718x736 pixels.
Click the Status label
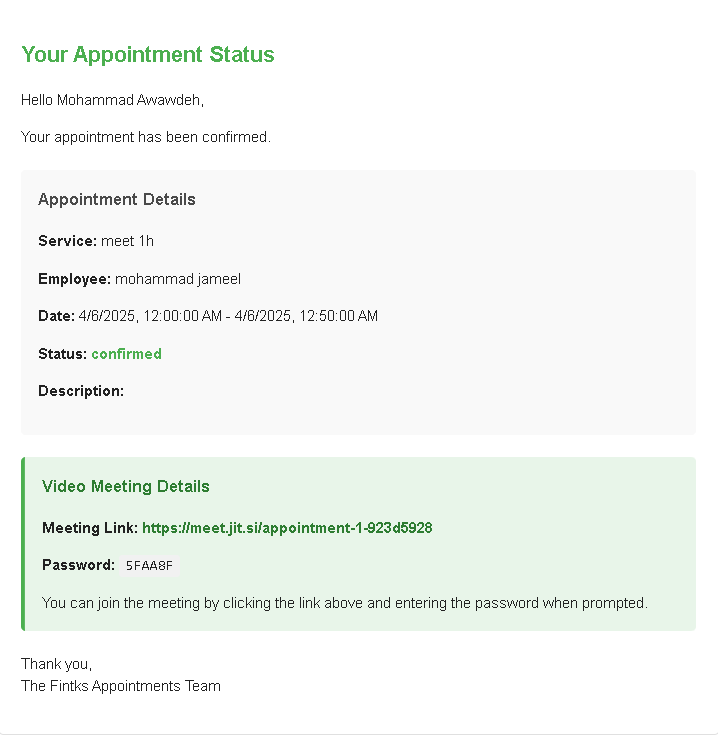[62, 353]
